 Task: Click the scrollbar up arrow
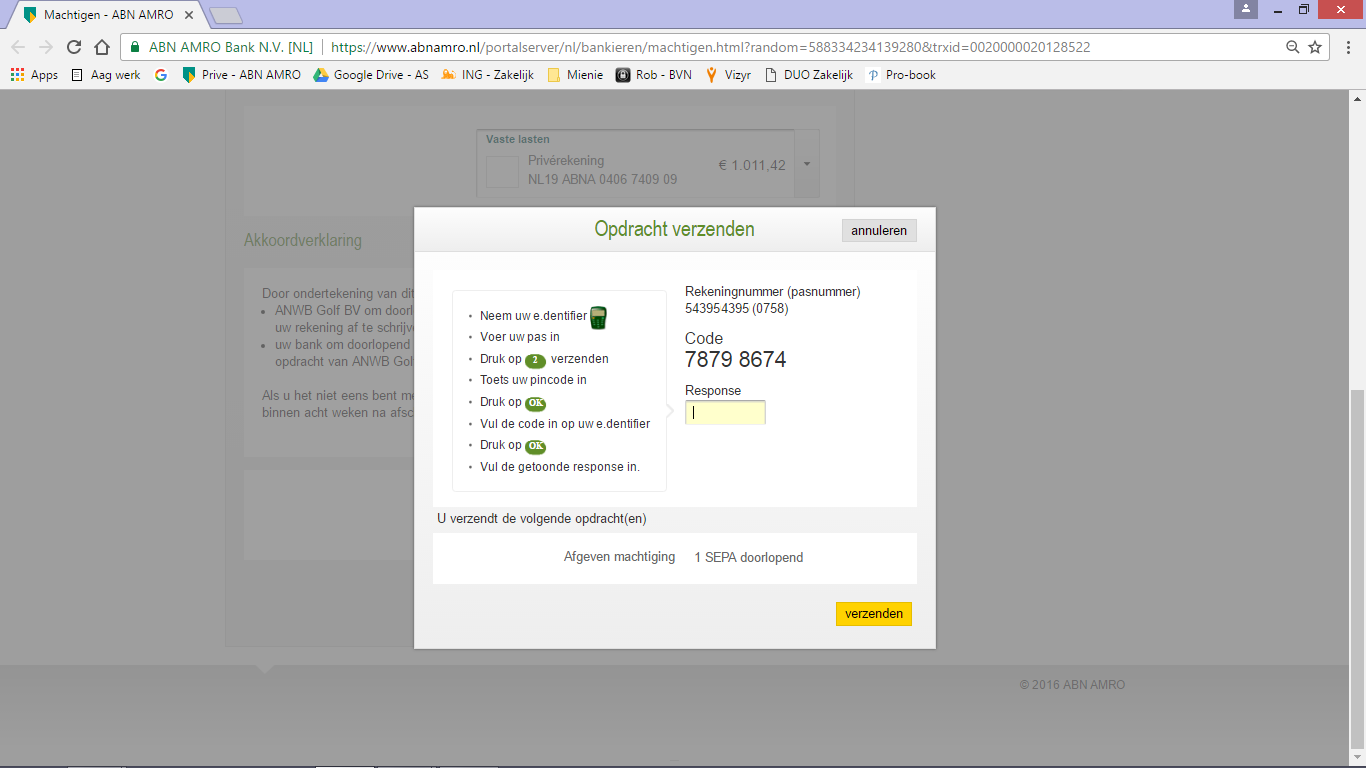click(x=1357, y=98)
